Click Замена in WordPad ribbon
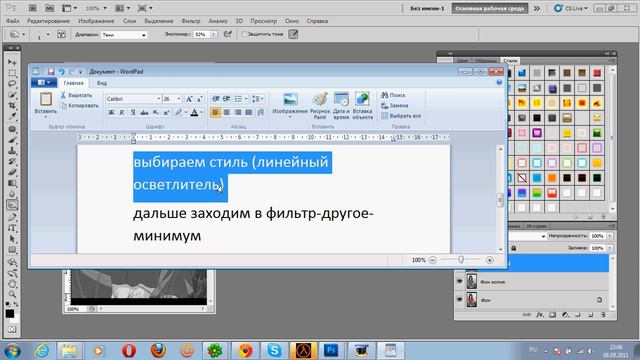This screenshot has height=360, width=640. 394,106
